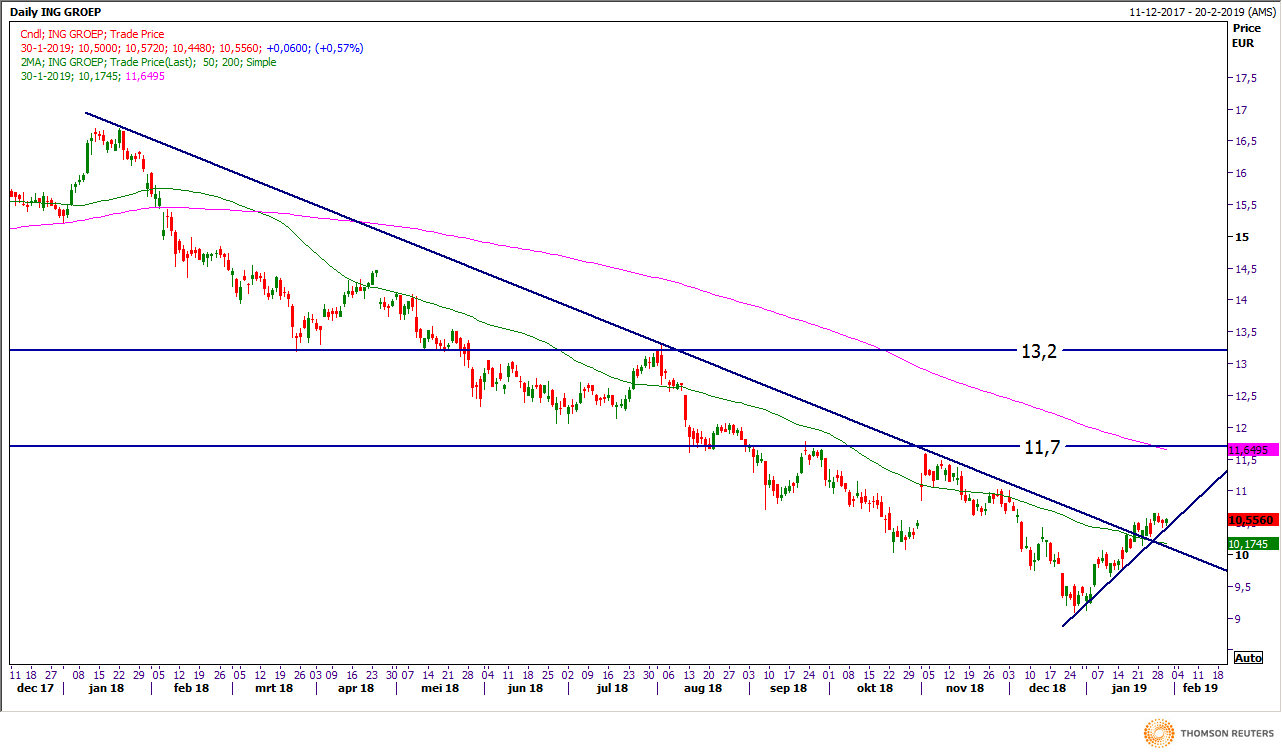
Task: Click the 'jun 18' month label
Action: pyautogui.click(x=526, y=688)
